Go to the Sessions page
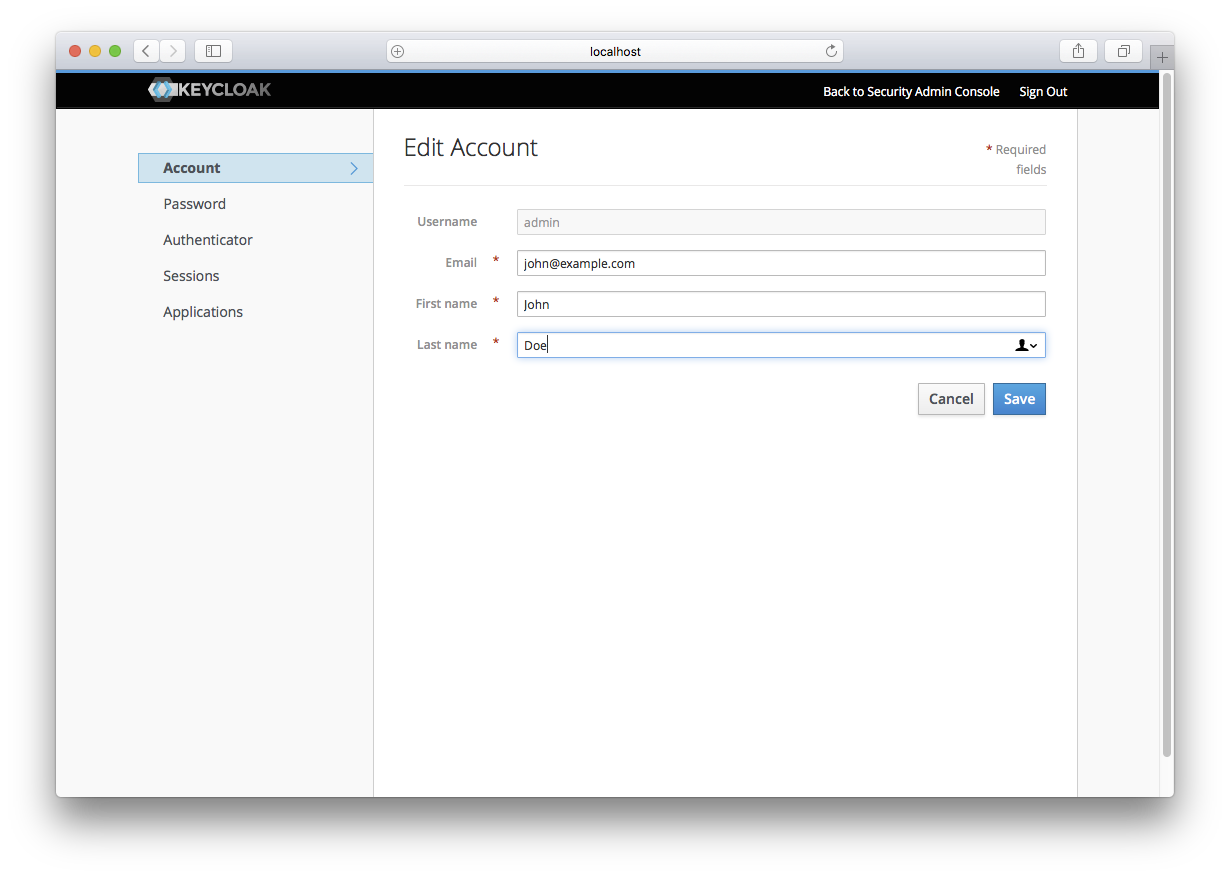The image size is (1230, 877). coord(191,276)
